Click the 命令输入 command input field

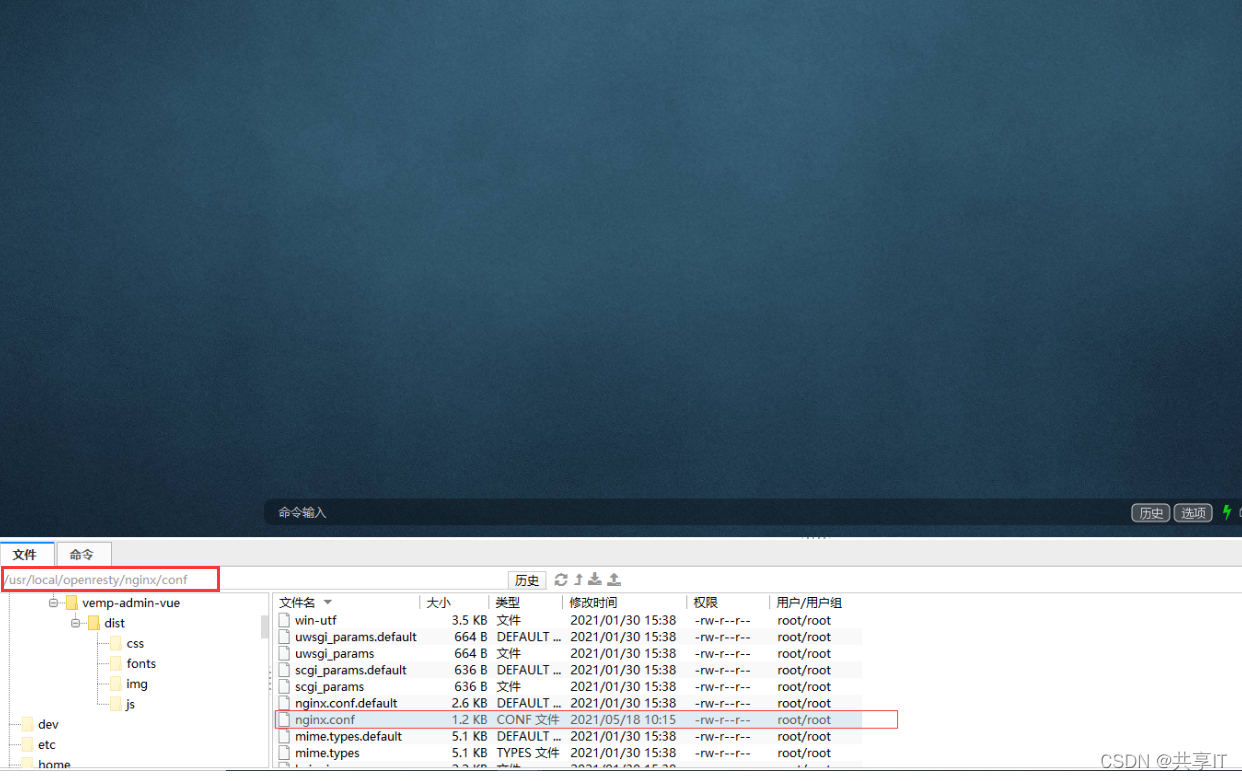pyautogui.click(x=696, y=513)
